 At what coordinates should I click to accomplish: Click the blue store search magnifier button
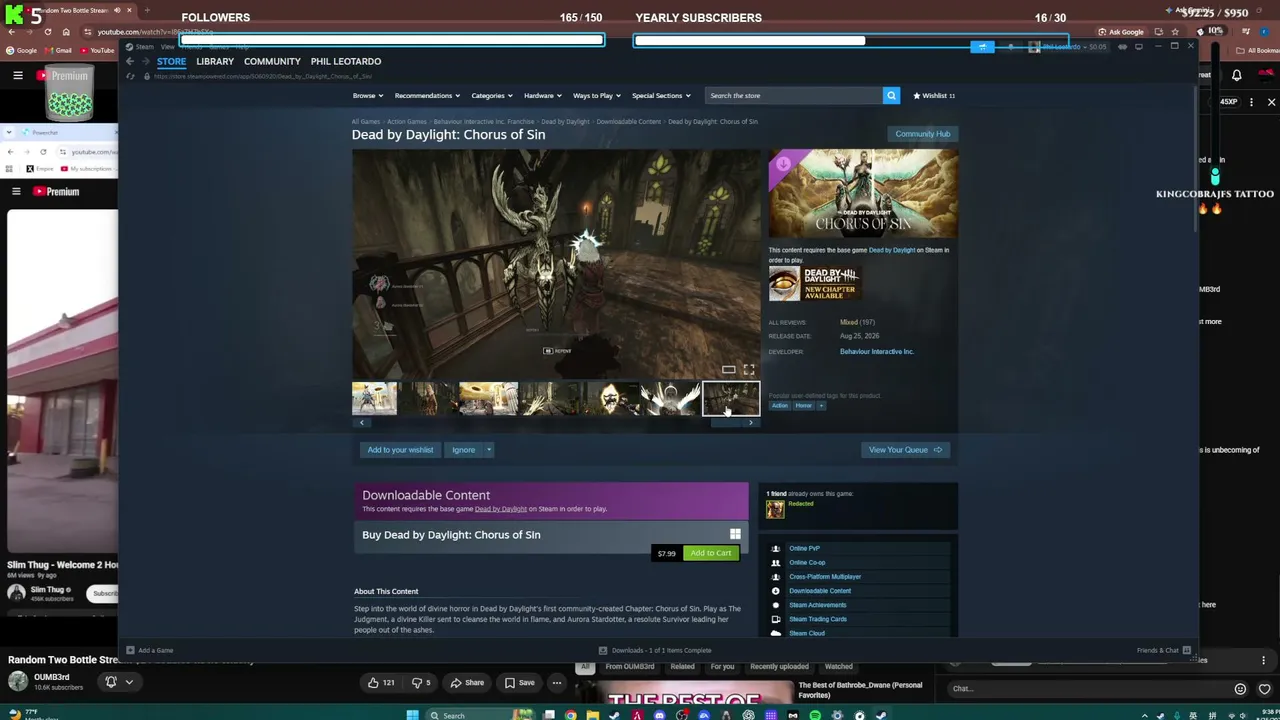pyautogui.click(x=891, y=96)
